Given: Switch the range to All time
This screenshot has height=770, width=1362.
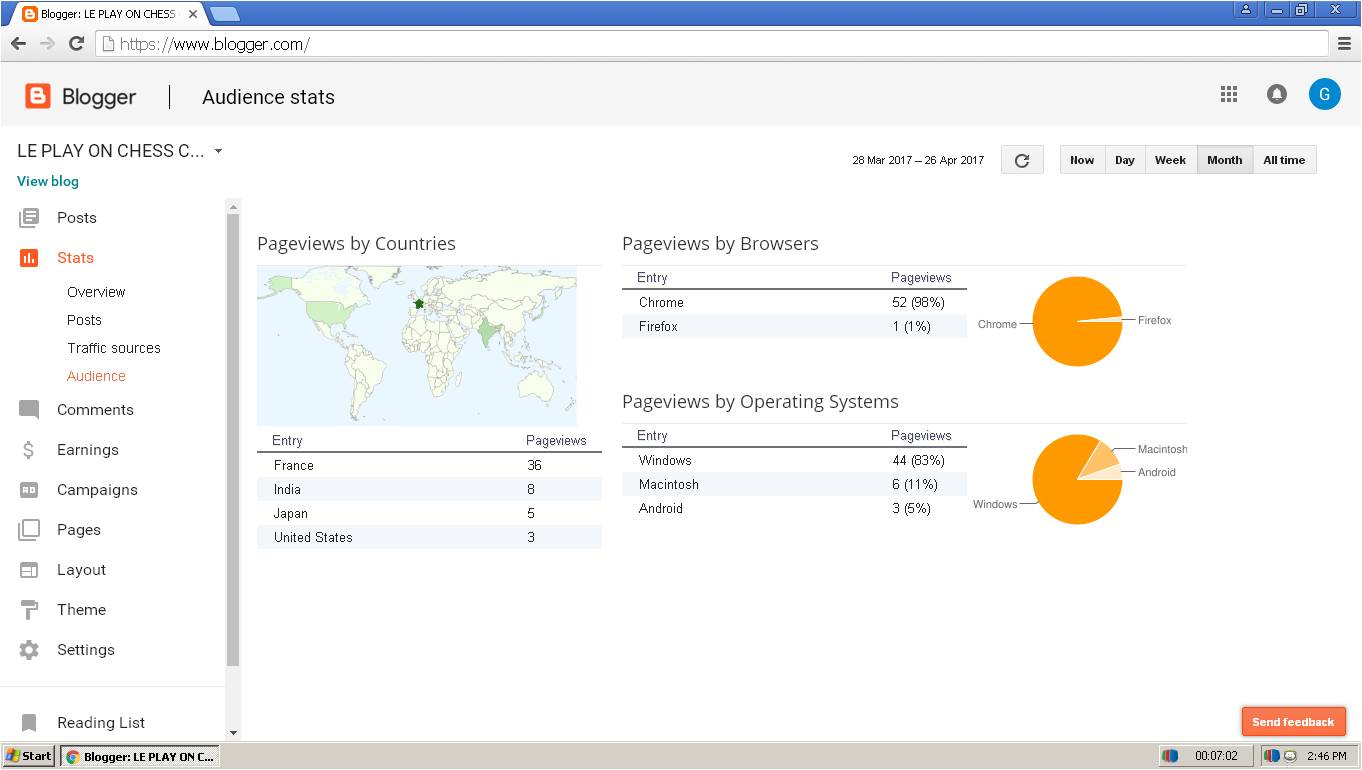Looking at the screenshot, I should (1284, 160).
